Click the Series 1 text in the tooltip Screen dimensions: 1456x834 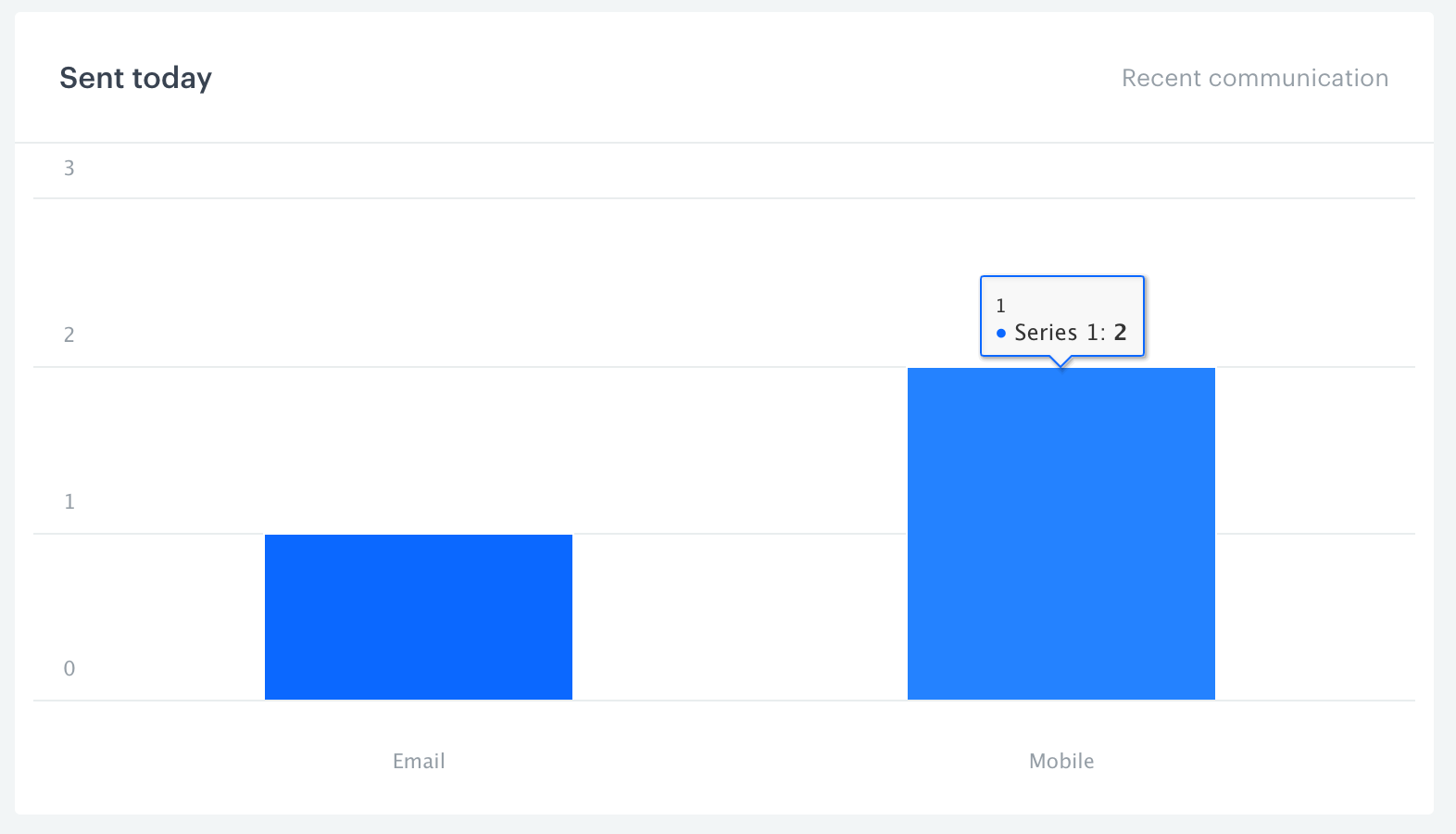click(1061, 333)
